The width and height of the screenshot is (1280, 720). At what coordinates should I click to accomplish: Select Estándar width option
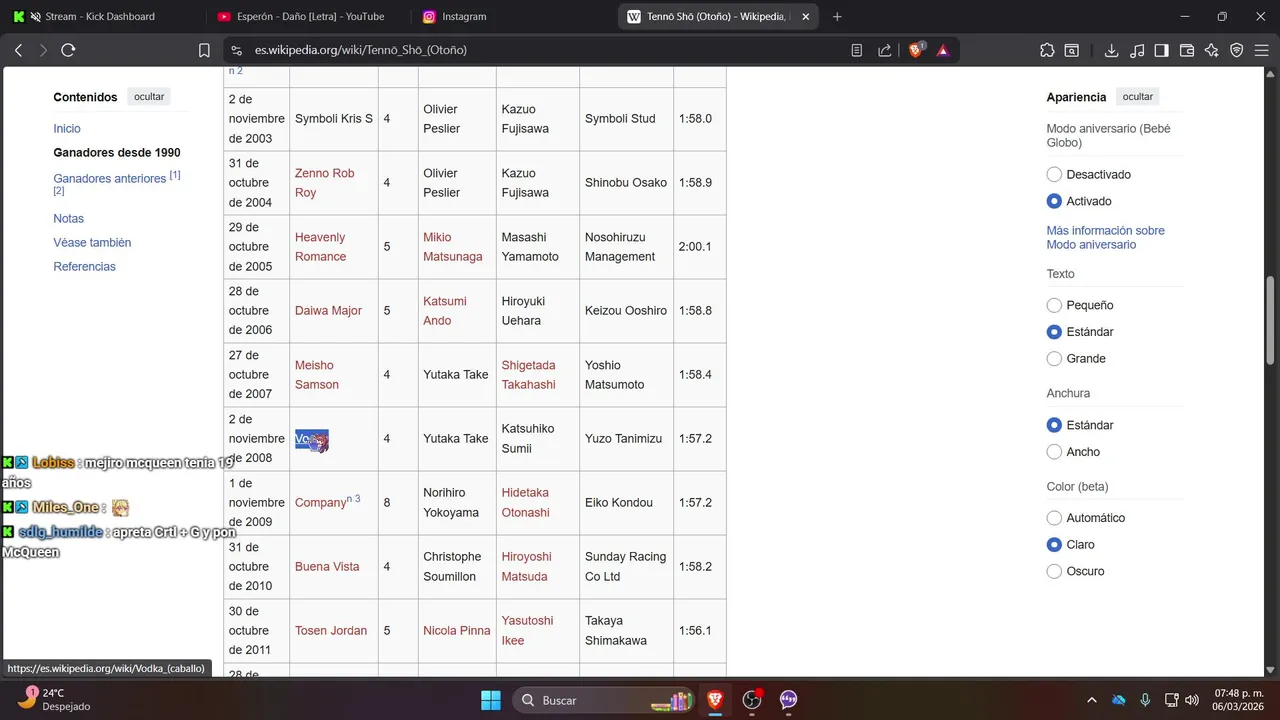click(1054, 425)
